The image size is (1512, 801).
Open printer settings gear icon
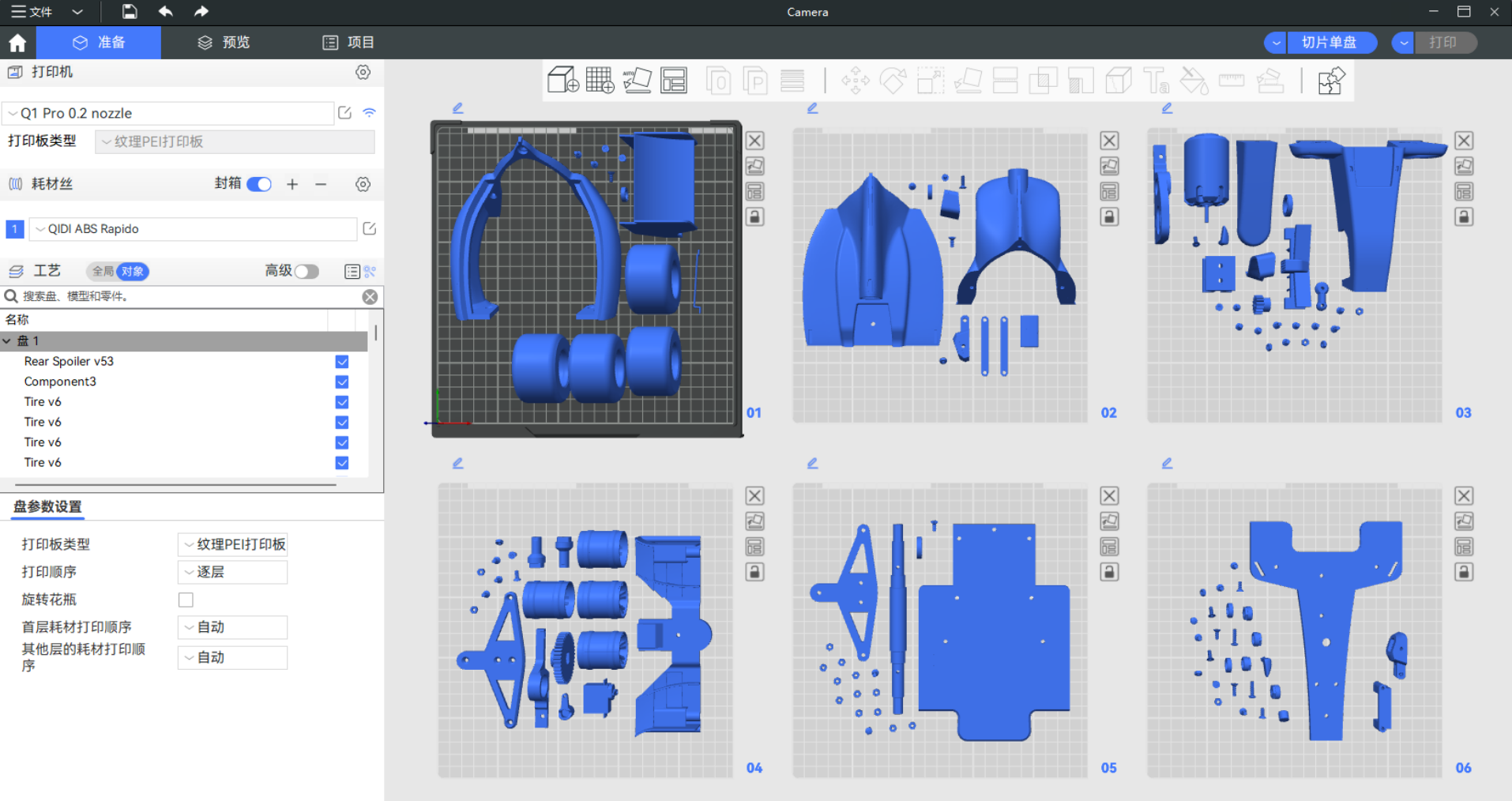point(363,73)
